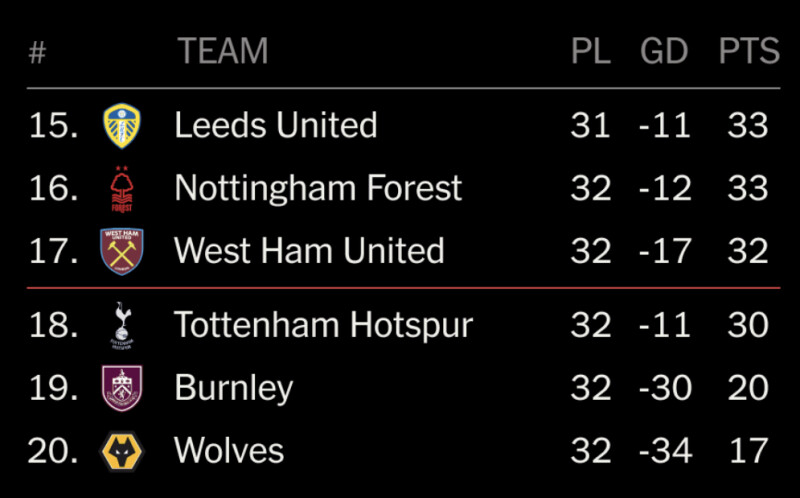Select the Wolves team name

(229, 451)
